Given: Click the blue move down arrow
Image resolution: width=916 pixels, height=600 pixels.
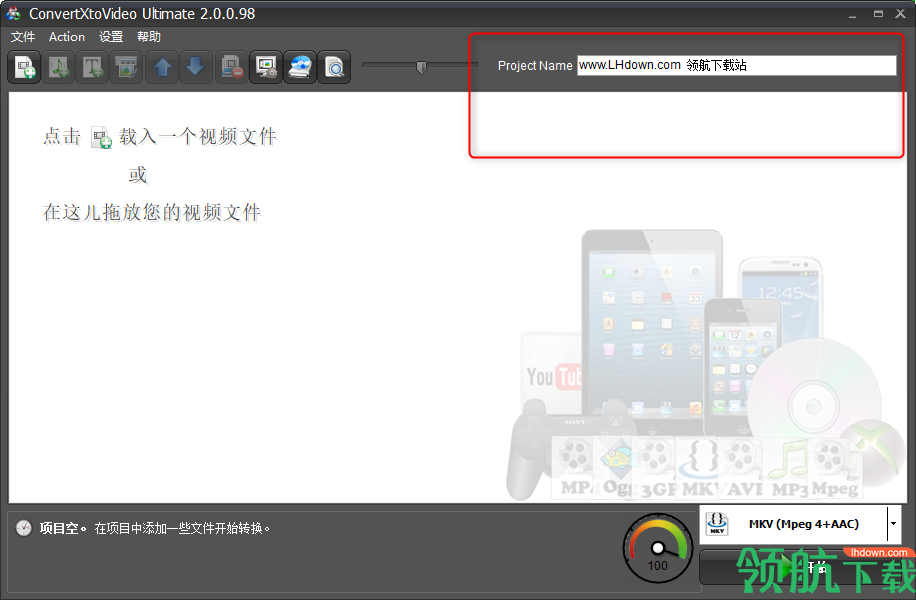Looking at the screenshot, I should pos(196,68).
